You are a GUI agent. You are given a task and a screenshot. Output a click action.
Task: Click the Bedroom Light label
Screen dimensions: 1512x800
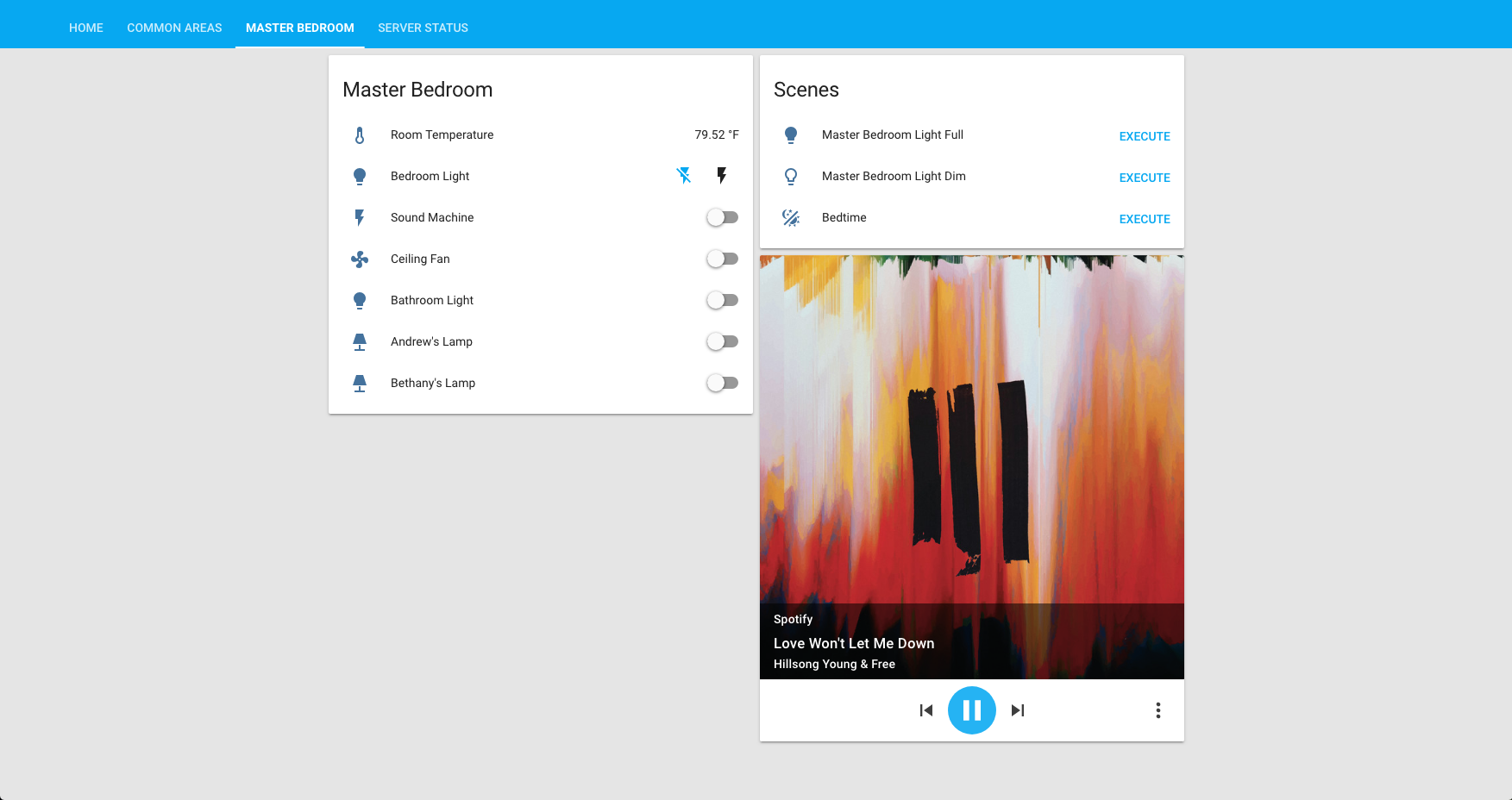pyautogui.click(x=430, y=176)
